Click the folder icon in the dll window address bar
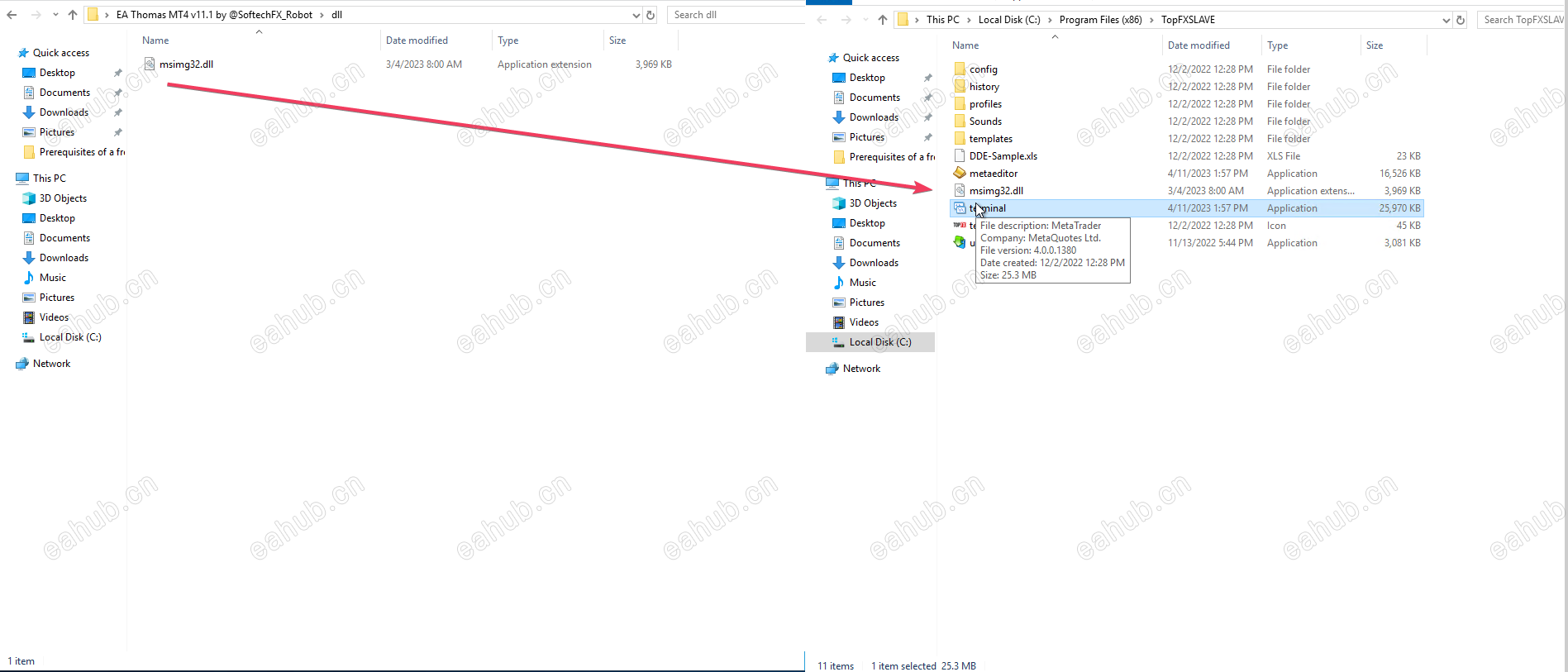The width and height of the screenshot is (1568, 672). pos(93,15)
